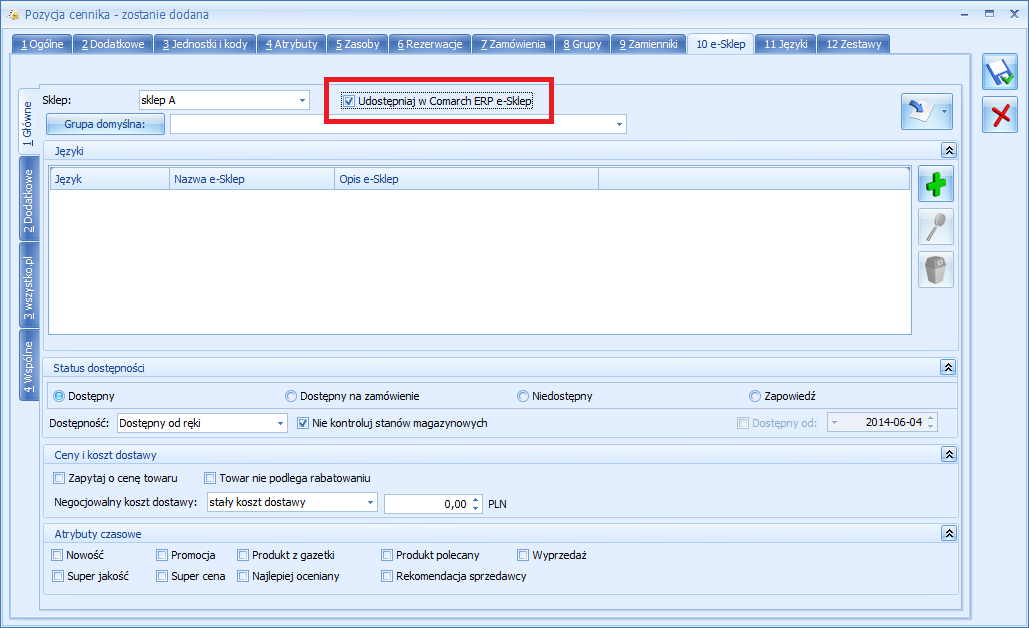1029x628 pixels.
Task: Click the Opis e-Sklep column header
Action: [467, 179]
